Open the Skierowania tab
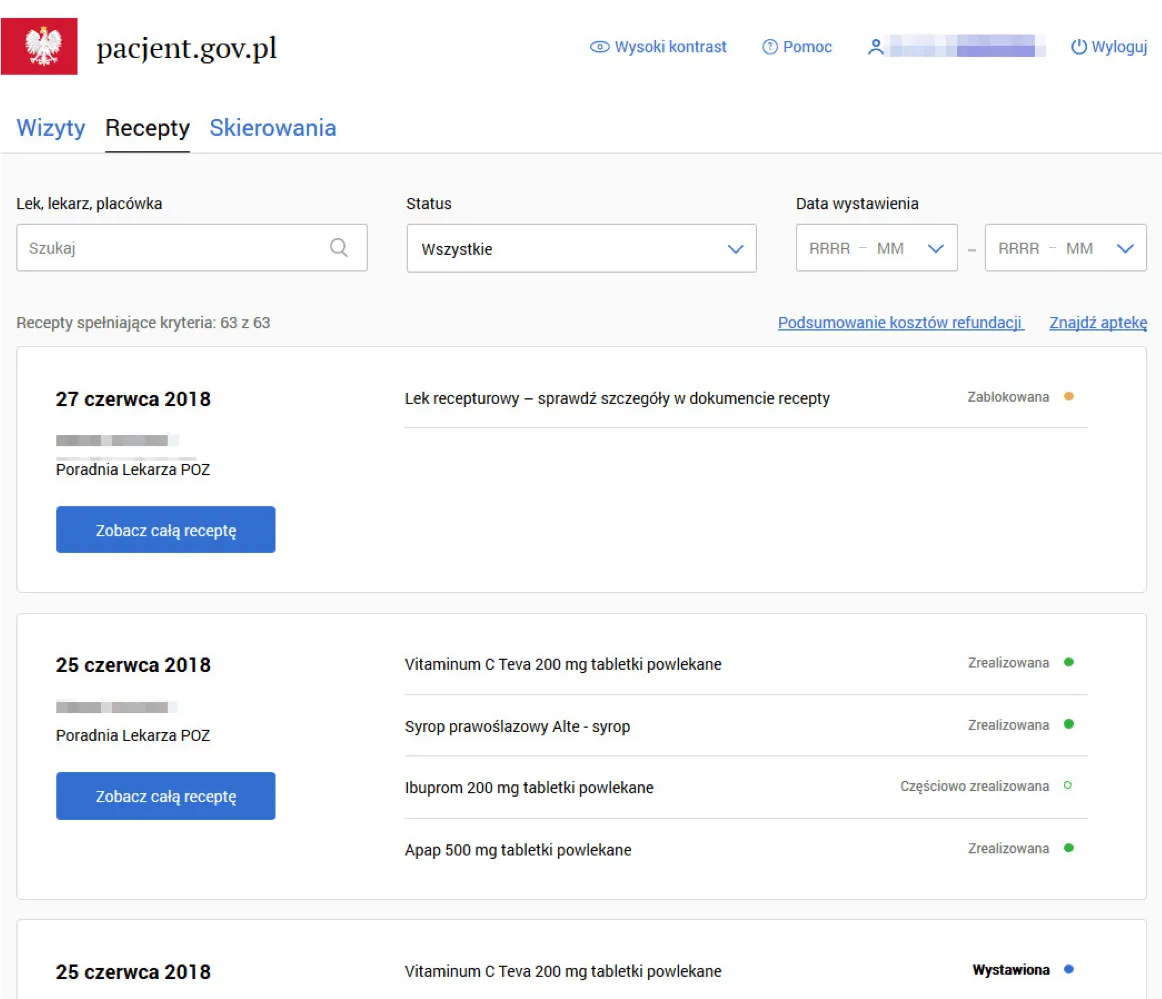 (x=272, y=128)
